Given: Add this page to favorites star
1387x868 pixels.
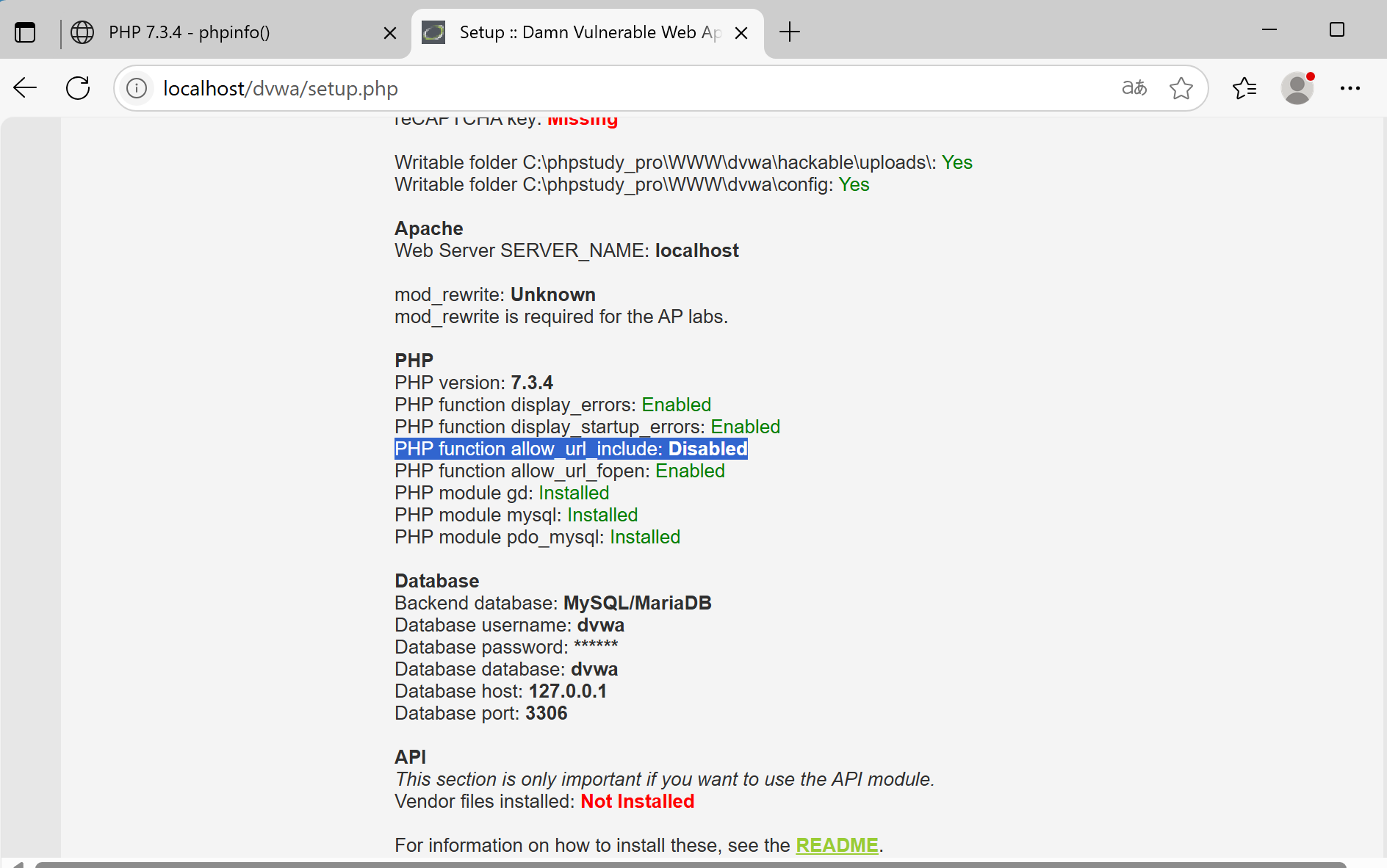Looking at the screenshot, I should coord(1181,88).
